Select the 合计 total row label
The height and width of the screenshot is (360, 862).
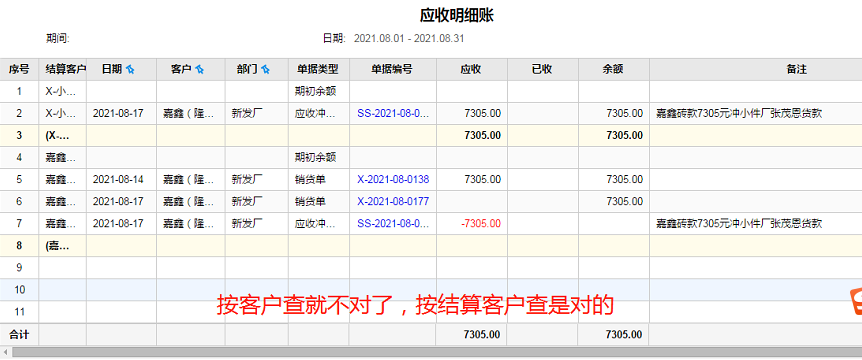click(x=19, y=334)
